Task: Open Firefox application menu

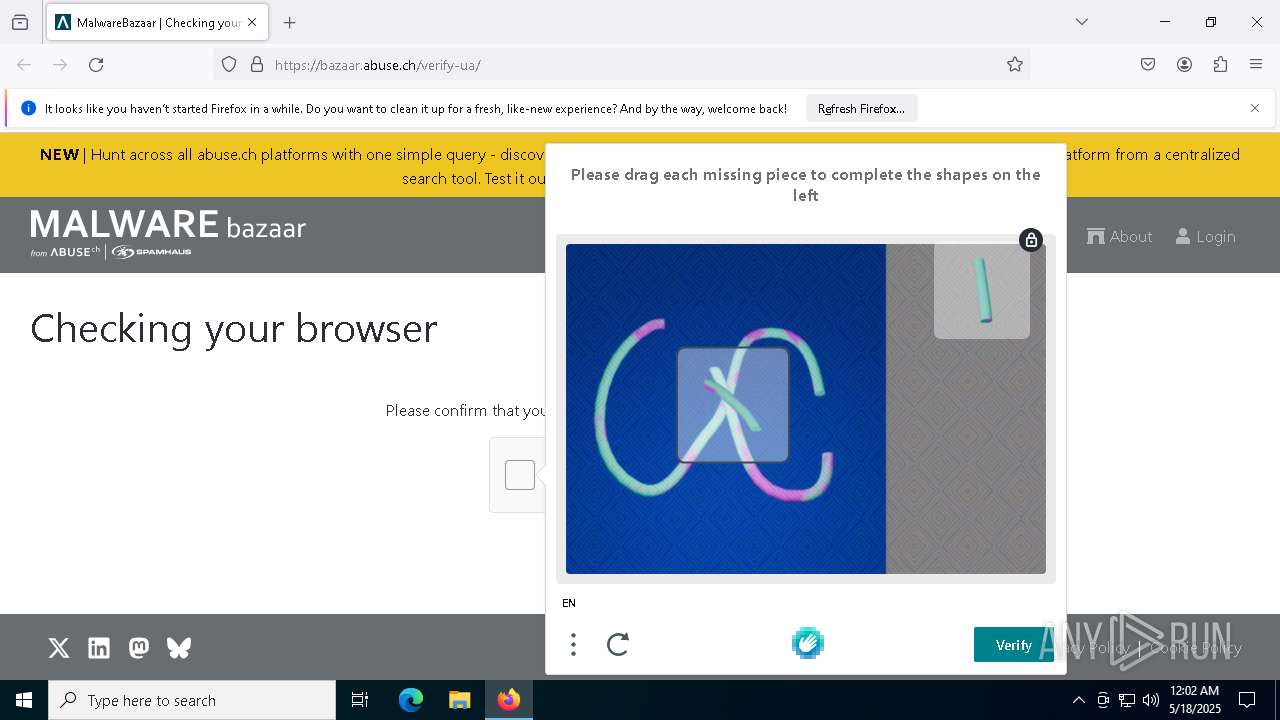Action: point(1256,65)
